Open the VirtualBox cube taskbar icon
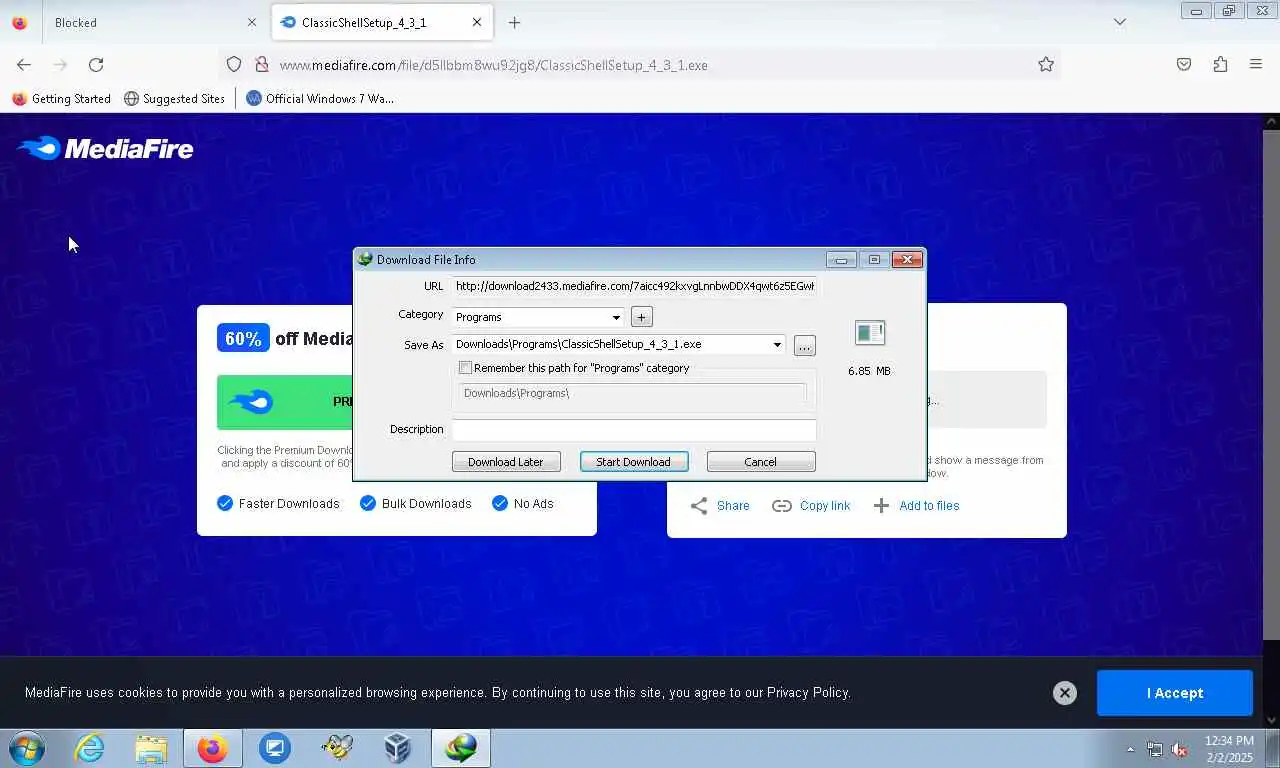The image size is (1280, 768). (398, 748)
